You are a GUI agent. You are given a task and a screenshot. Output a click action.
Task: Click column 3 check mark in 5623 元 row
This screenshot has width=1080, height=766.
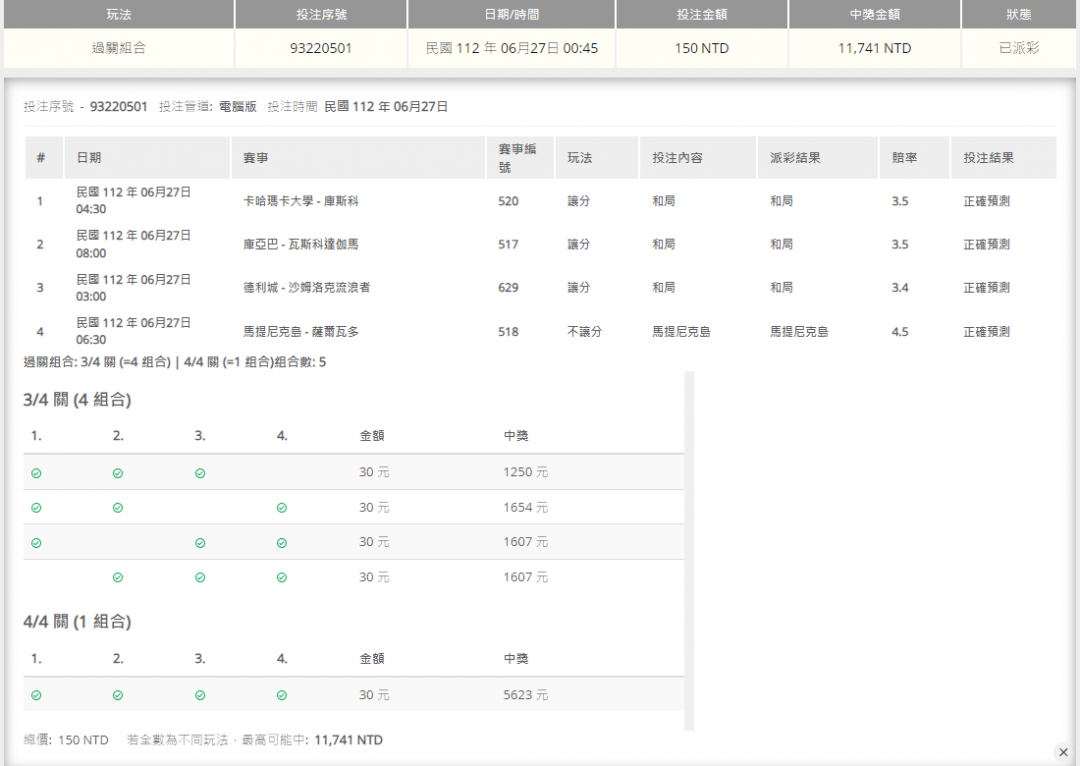(200, 695)
